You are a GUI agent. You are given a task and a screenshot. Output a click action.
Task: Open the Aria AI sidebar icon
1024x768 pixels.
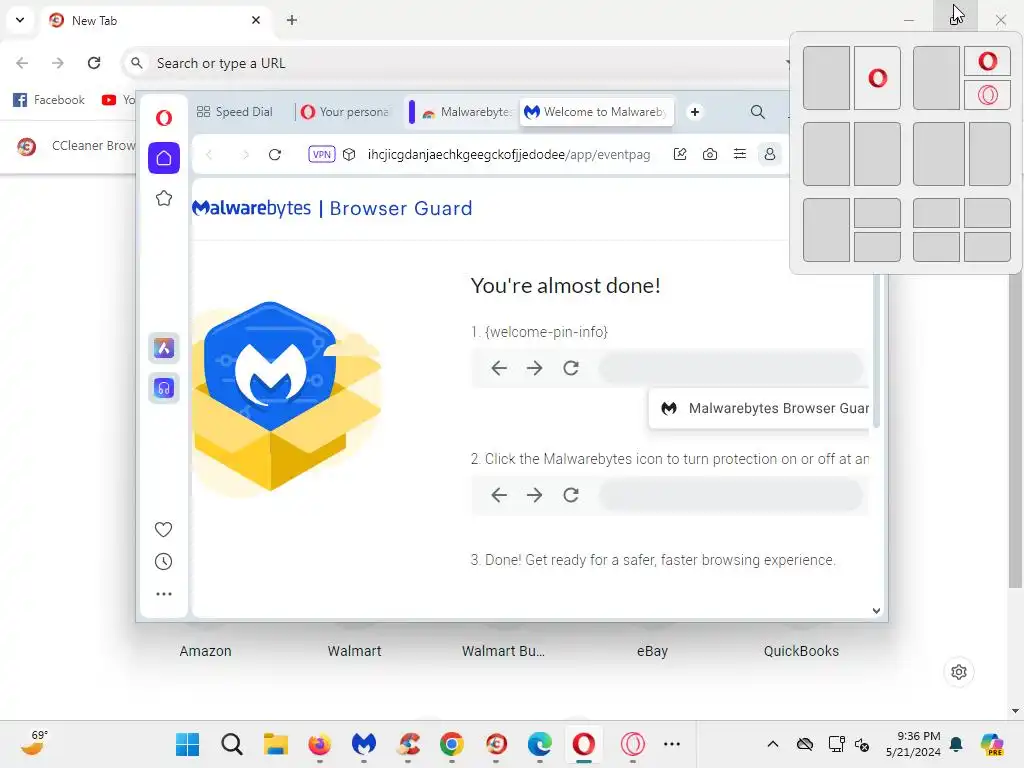coord(164,348)
